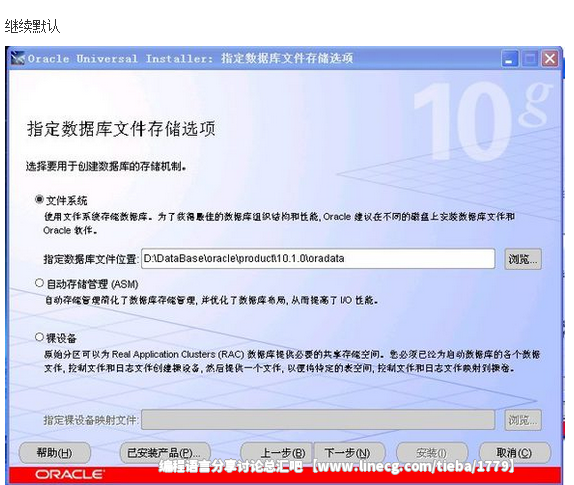Close the Oracle Universal Installer window

click(x=550, y=59)
